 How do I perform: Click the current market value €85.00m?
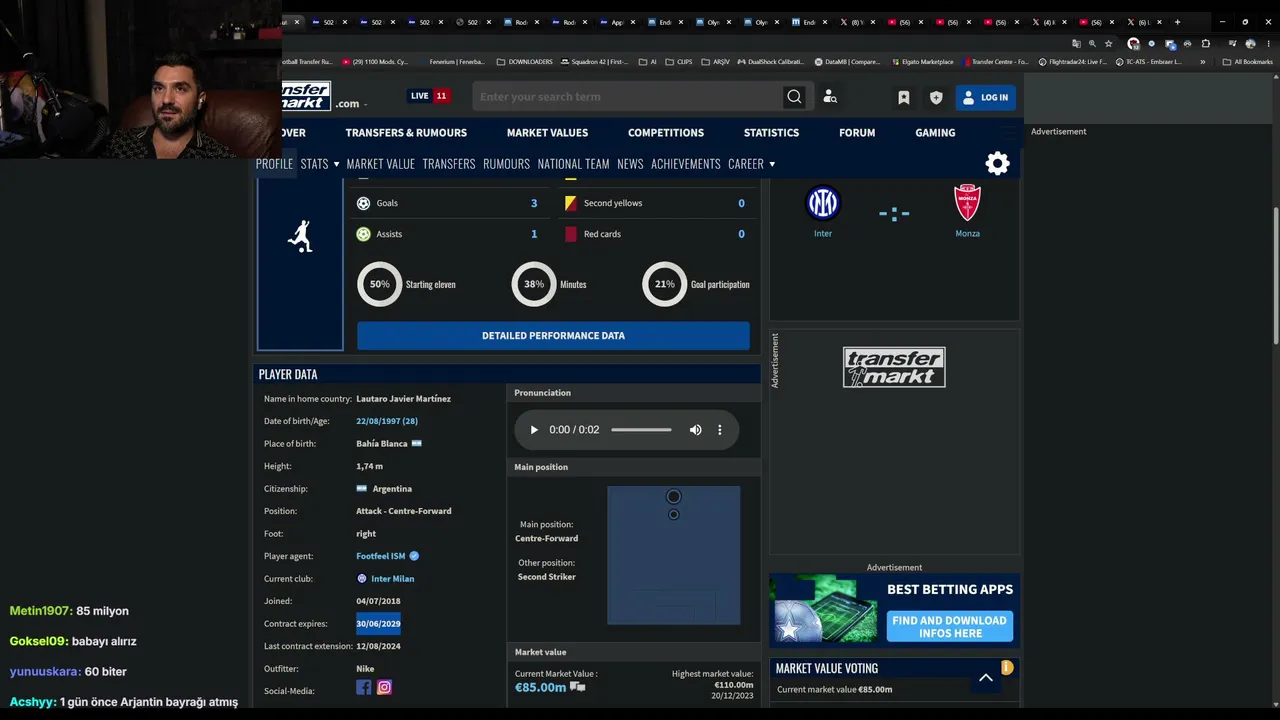click(540, 688)
